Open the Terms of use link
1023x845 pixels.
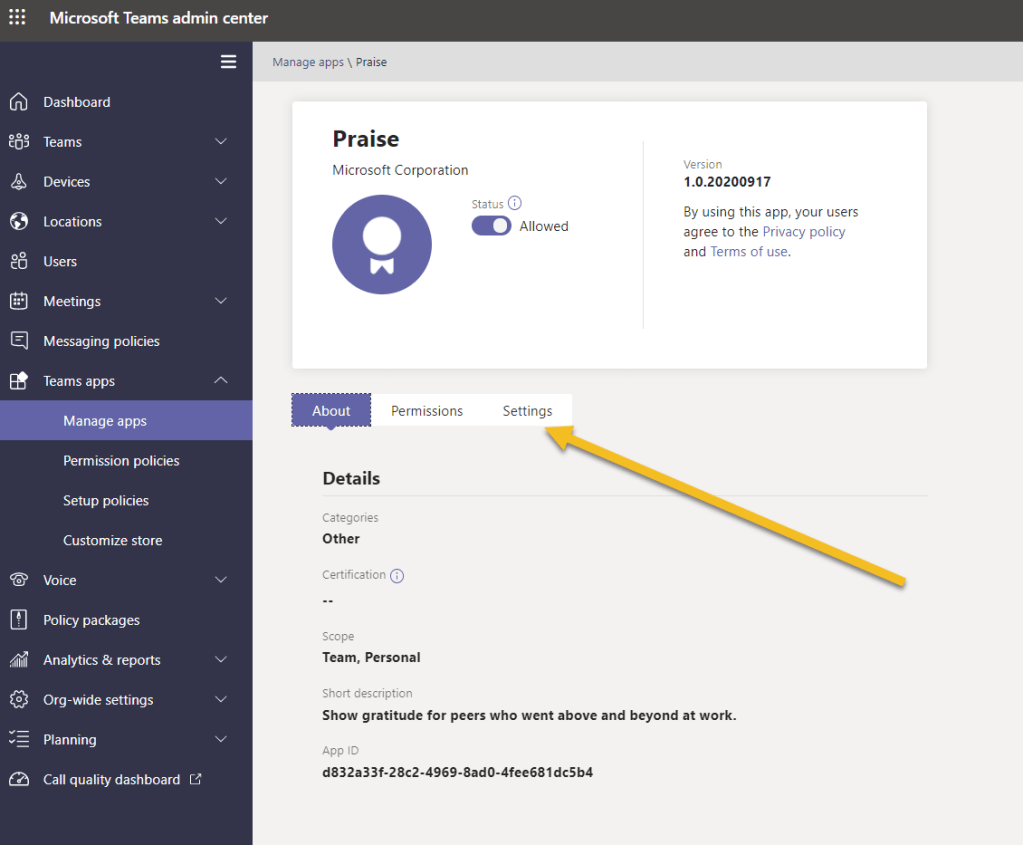click(748, 252)
